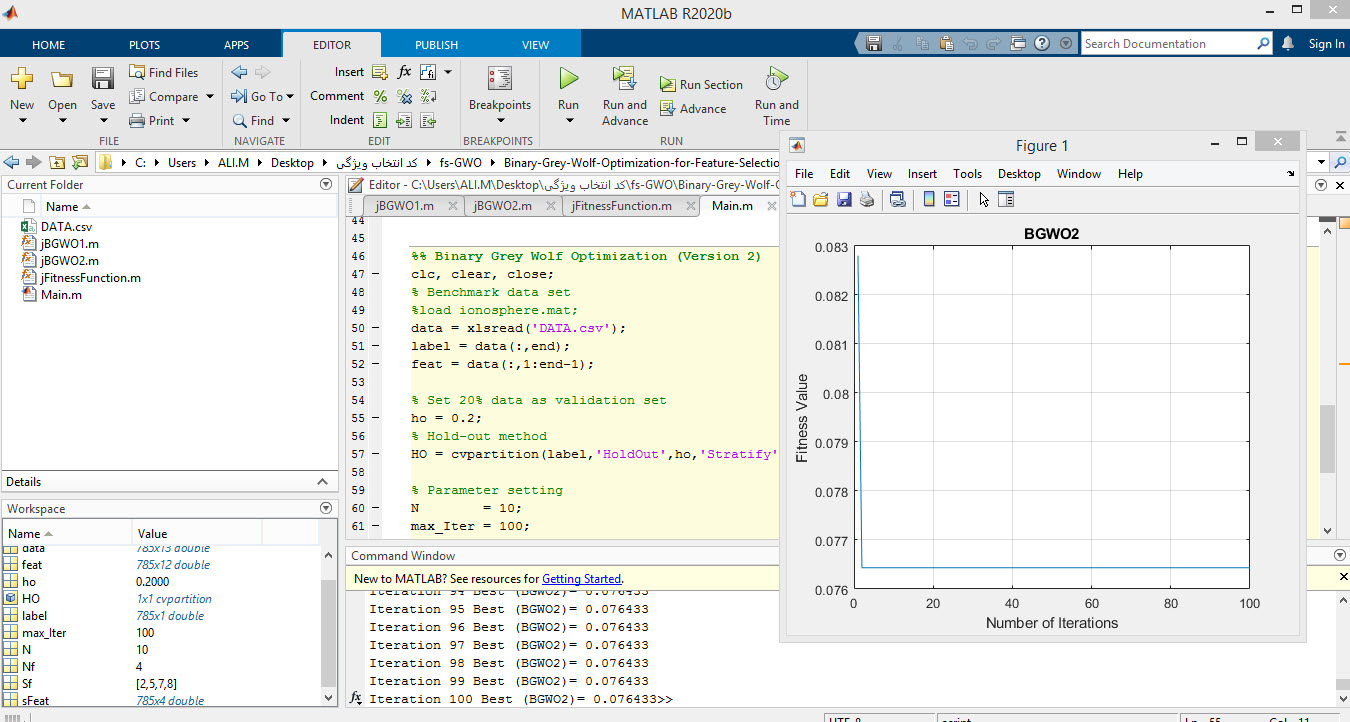Select jBGWO2.m in Current Folder list
Viewport: 1350px width, 722px height.
pos(70,260)
